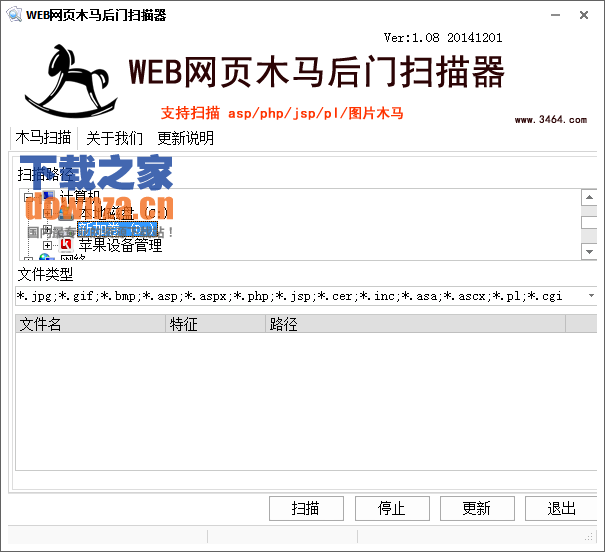Screen dimensions: 605x552
Task: Click the www.3464.com website text
Action: tap(551, 120)
